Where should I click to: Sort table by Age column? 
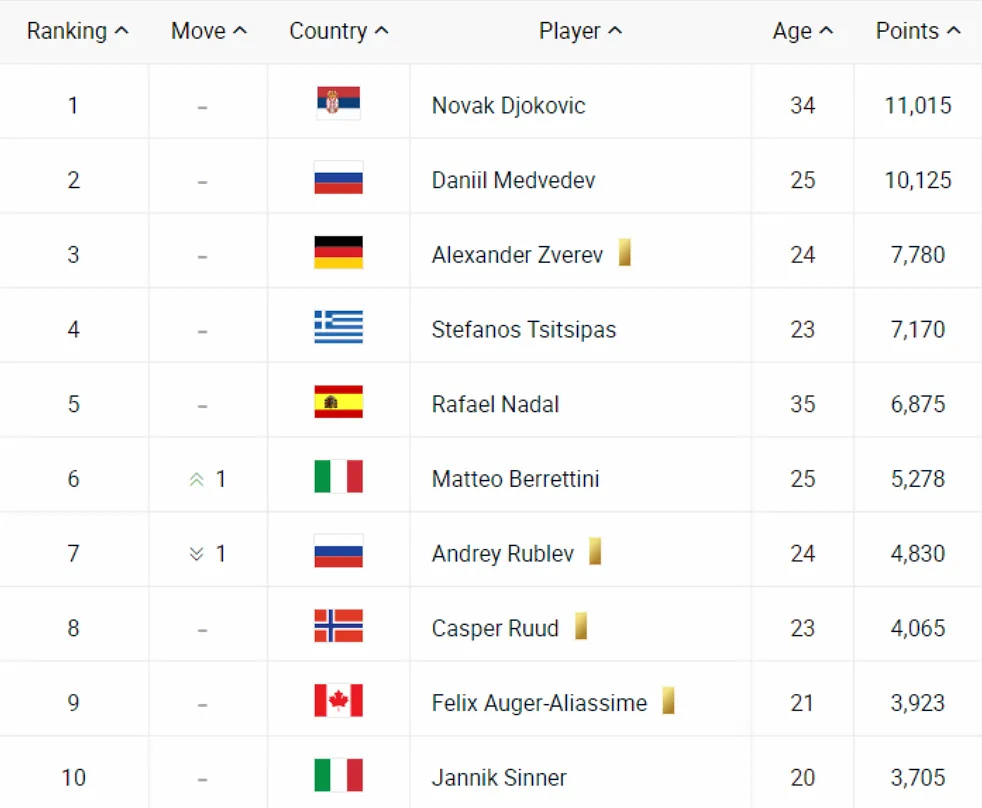[803, 31]
